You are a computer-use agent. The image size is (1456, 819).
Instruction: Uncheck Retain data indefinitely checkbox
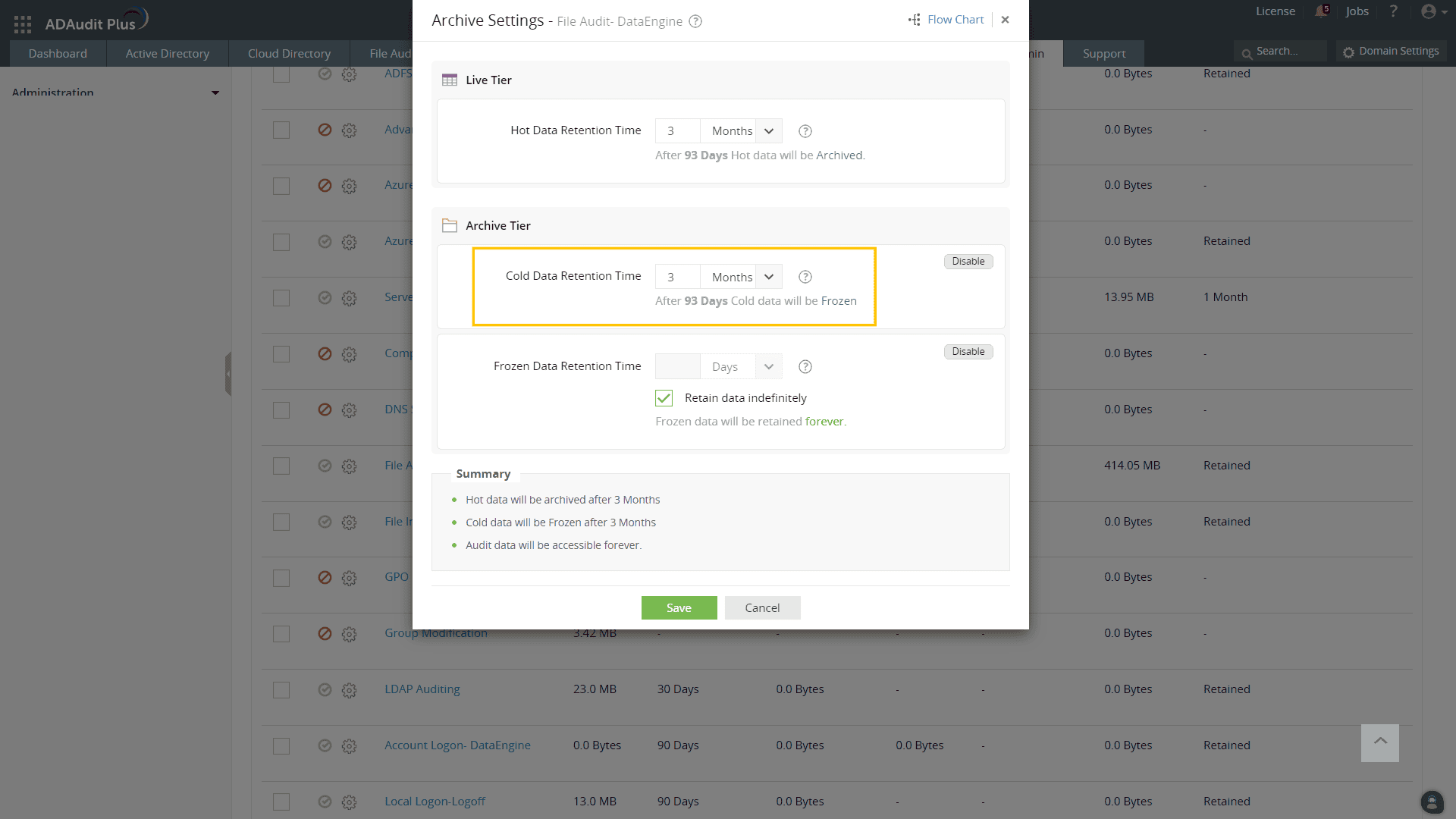[664, 398]
